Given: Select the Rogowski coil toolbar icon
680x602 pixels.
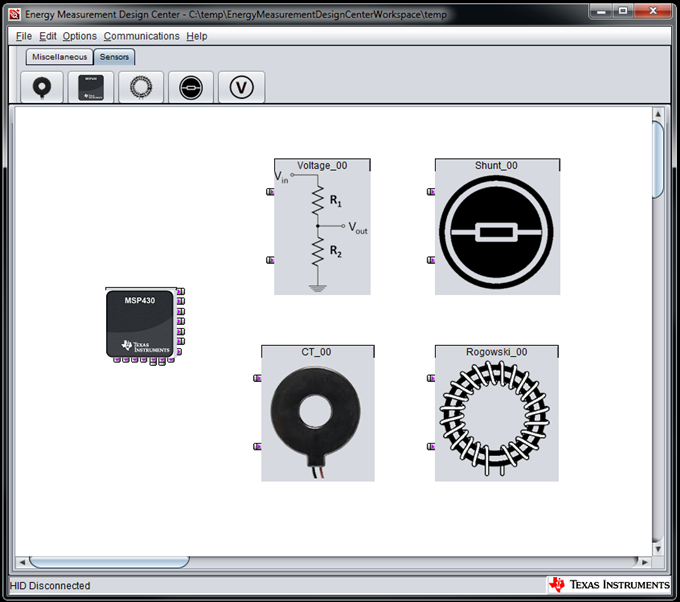Looking at the screenshot, I should [x=141, y=88].
